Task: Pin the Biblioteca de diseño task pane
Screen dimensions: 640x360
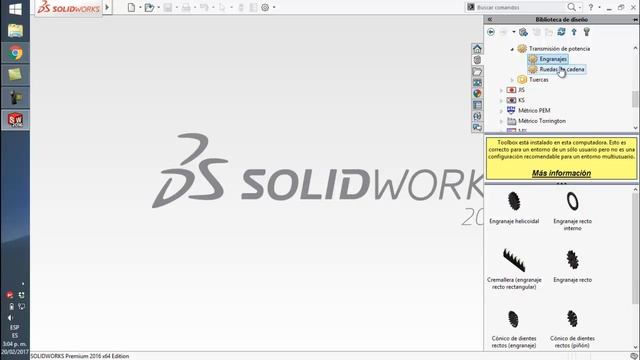Action: 636,20
